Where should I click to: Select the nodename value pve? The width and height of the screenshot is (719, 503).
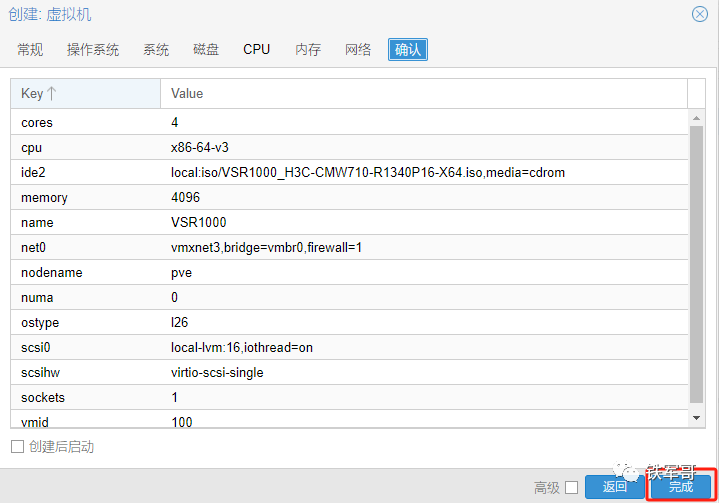tap(182, 273)
